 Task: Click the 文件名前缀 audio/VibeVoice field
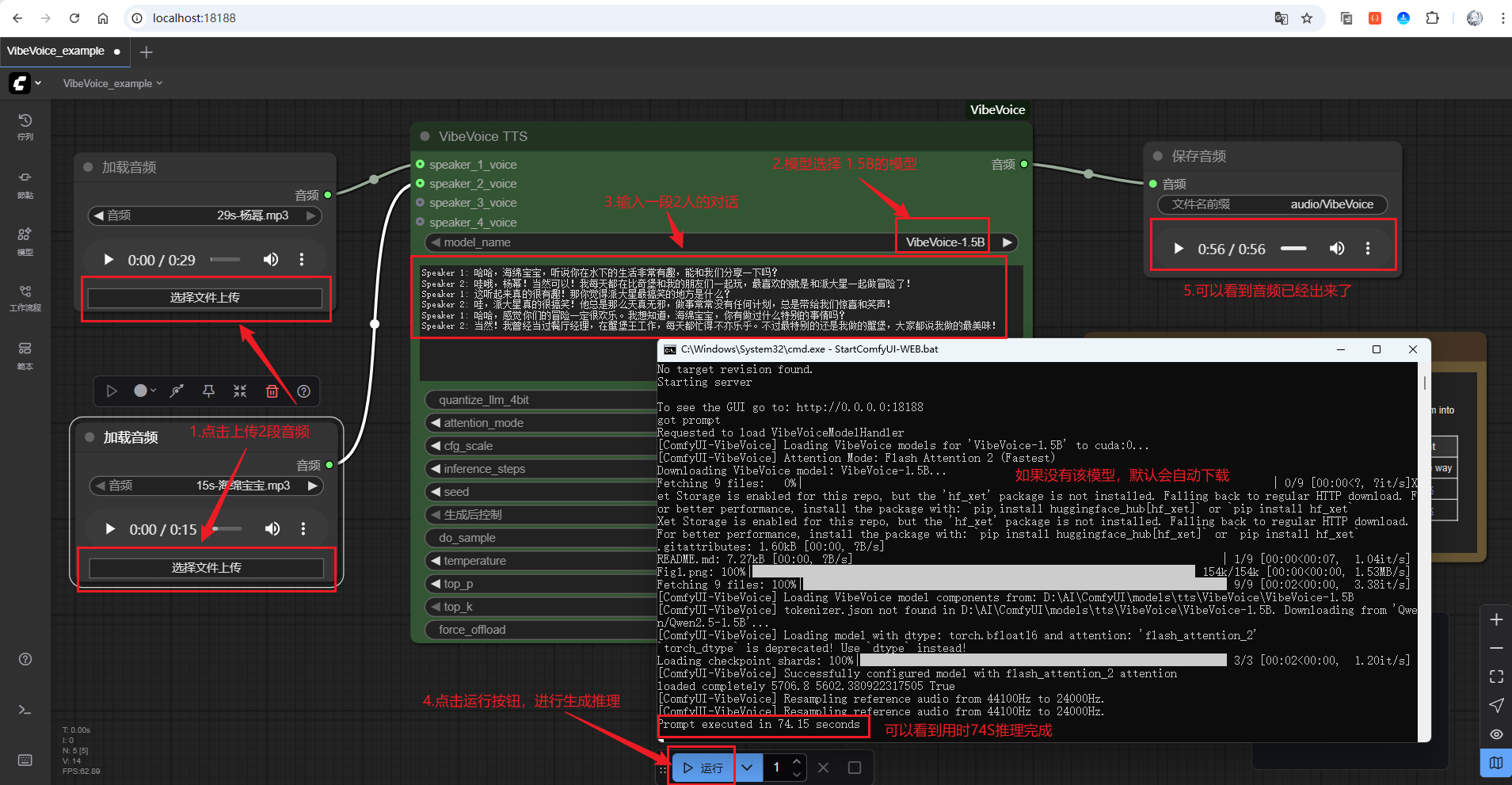1273,204
